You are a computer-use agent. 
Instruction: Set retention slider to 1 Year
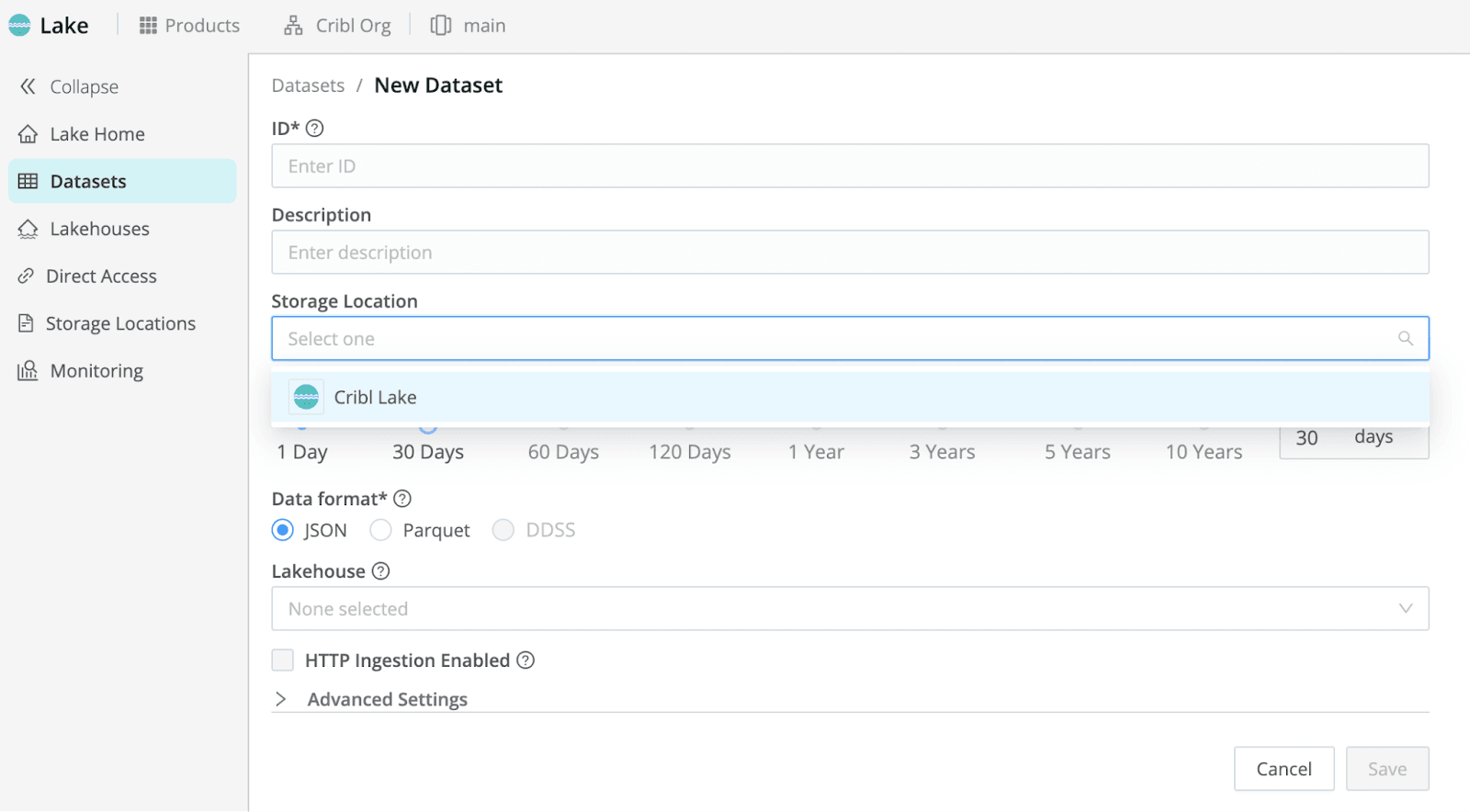tap(816, 451)
